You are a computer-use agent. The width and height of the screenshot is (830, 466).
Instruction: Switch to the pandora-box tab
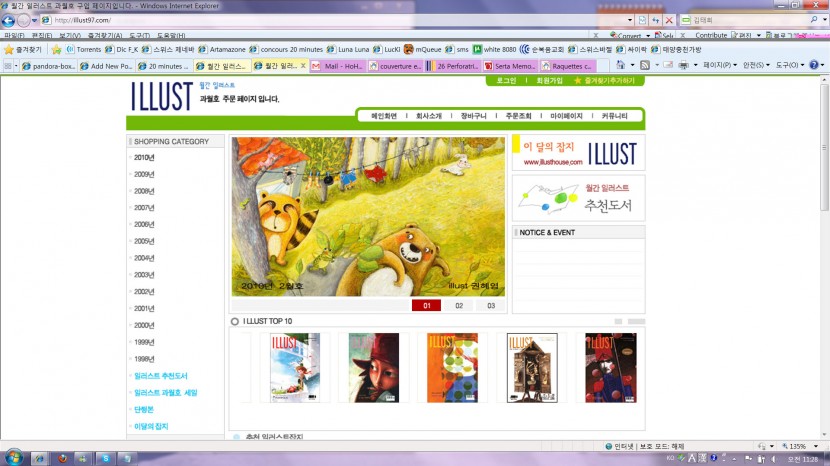click(x=49, y=66)
